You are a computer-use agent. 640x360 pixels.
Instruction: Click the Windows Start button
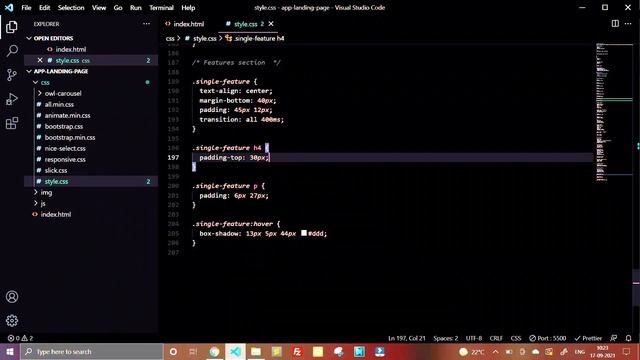coord(10,351)
